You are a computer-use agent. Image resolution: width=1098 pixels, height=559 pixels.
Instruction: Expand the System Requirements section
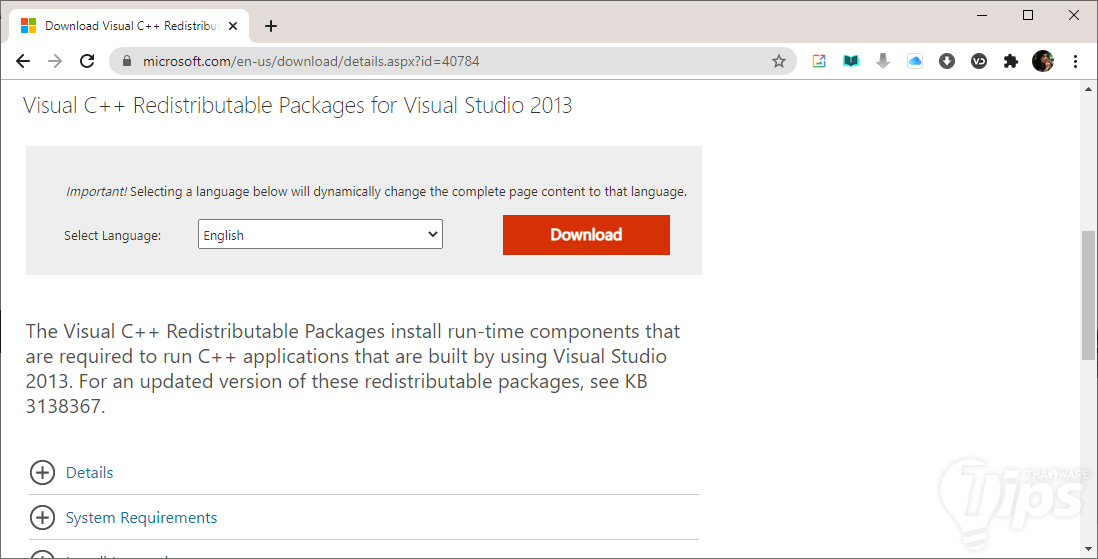42,517
